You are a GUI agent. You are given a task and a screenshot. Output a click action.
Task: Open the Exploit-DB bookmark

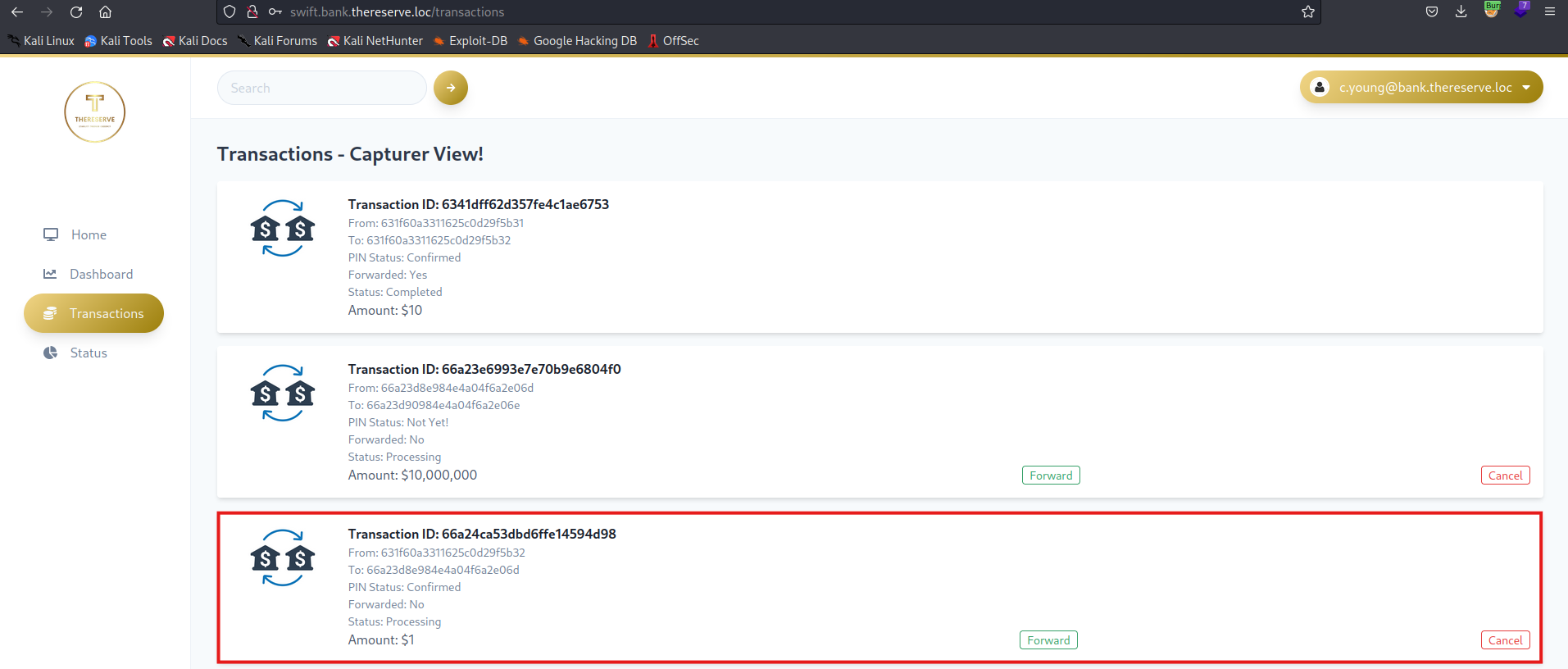(x=470, y=41)
